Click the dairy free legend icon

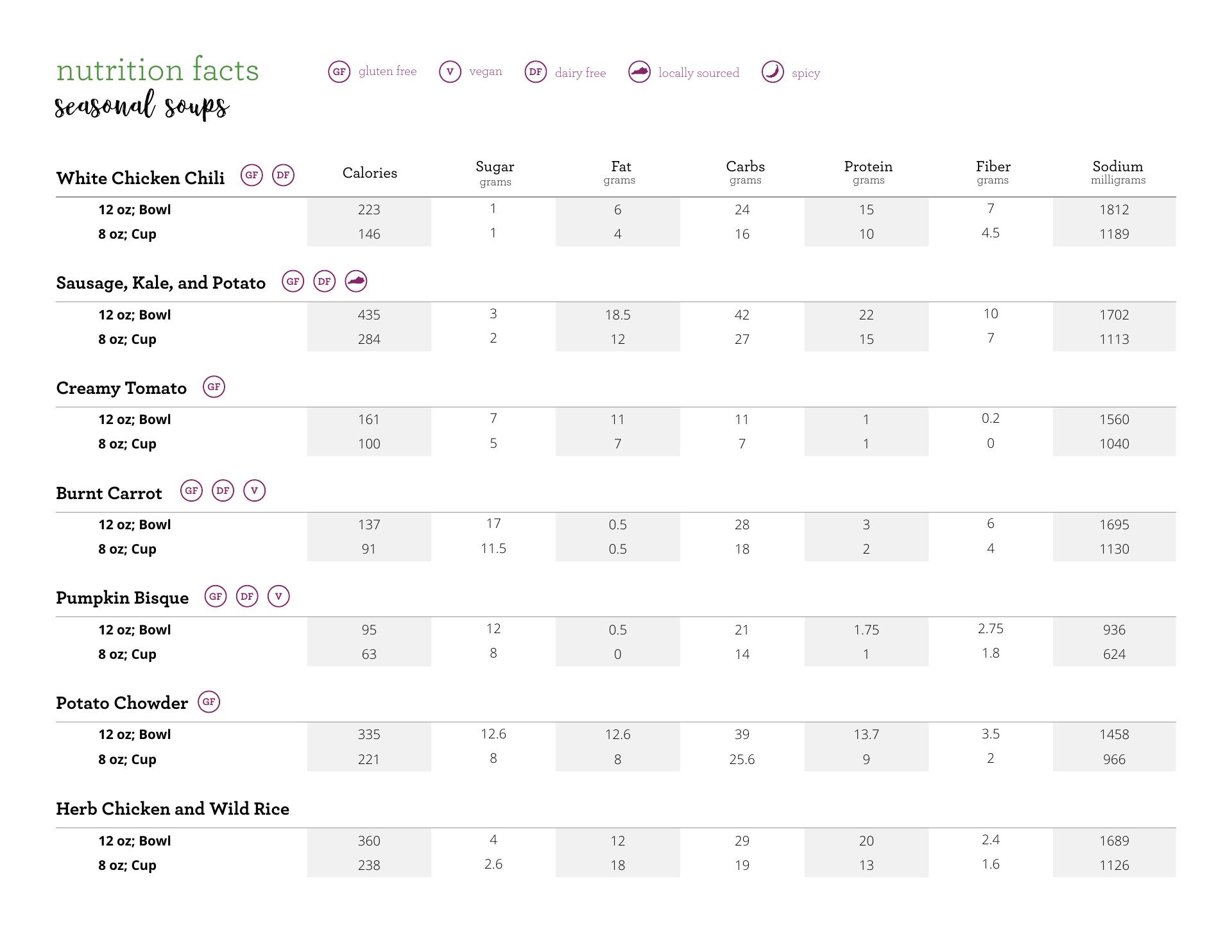click(536, 72)
